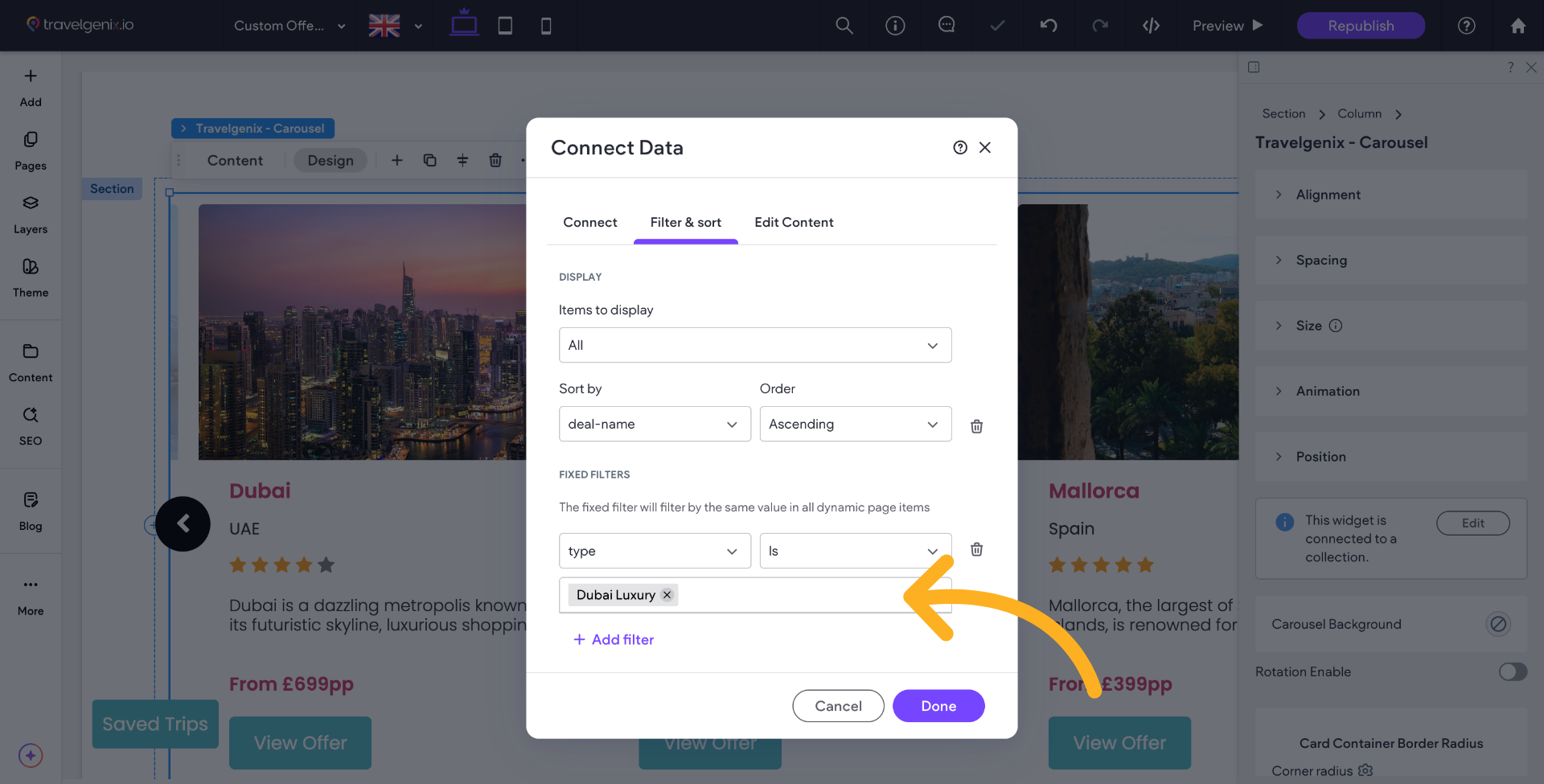Open the deal-name Sort by dropdown

[x=654, y=424]
